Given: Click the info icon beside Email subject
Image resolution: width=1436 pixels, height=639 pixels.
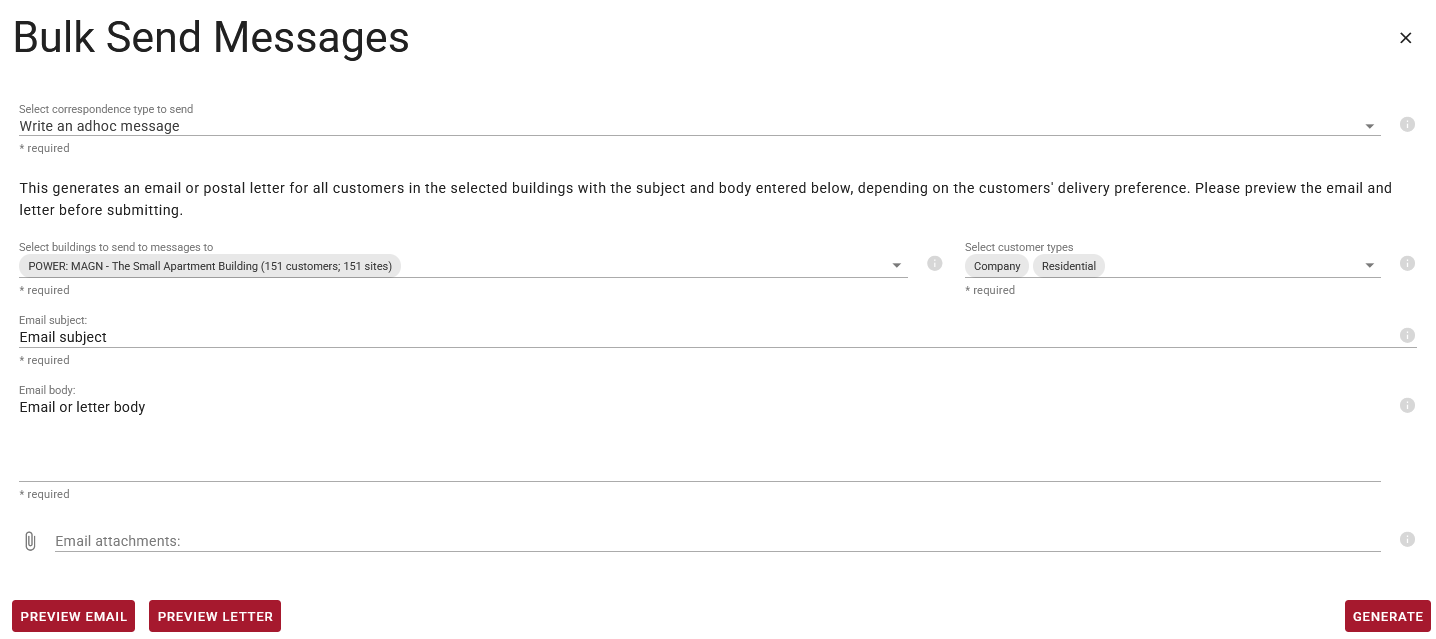Looking at the screenshot, I should [1407, 336].
